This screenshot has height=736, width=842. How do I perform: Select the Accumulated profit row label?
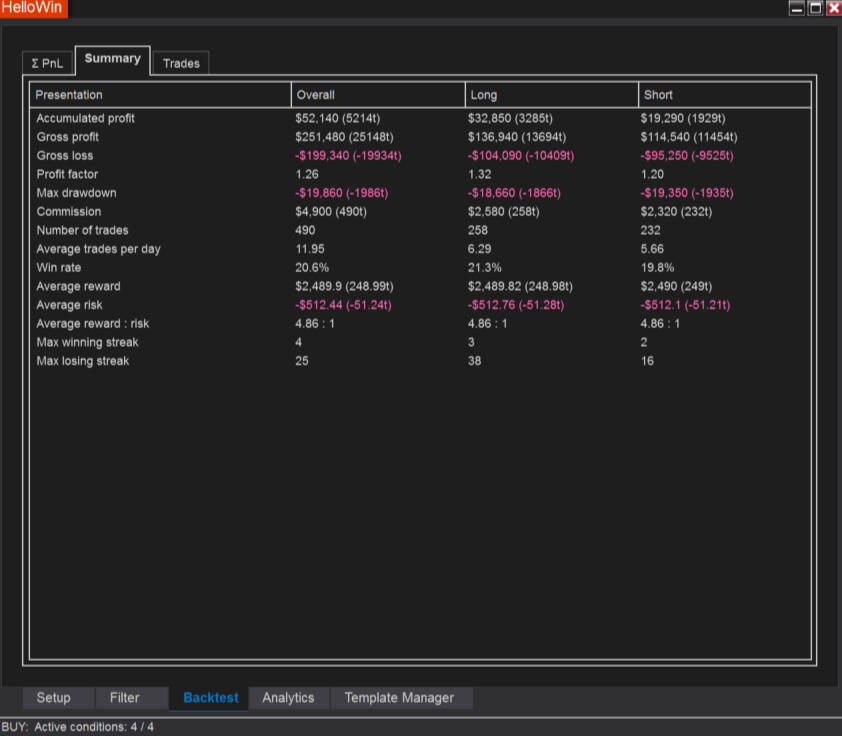(x=85, y=118)
